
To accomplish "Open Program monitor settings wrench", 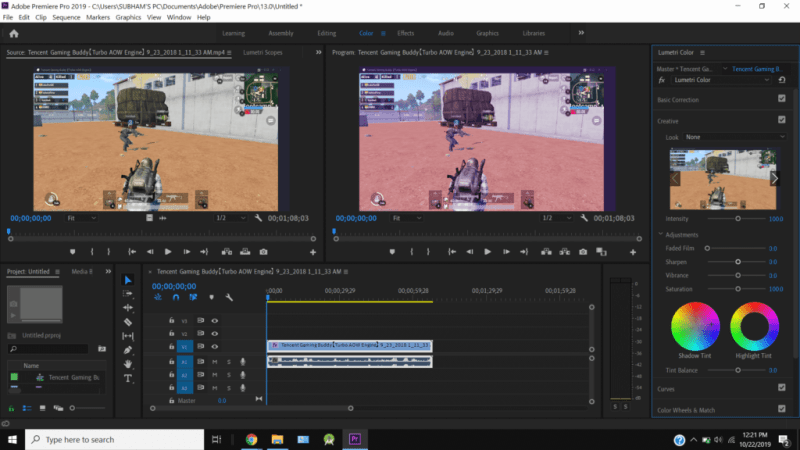I will pyautogui.click(x=584, y=218).
